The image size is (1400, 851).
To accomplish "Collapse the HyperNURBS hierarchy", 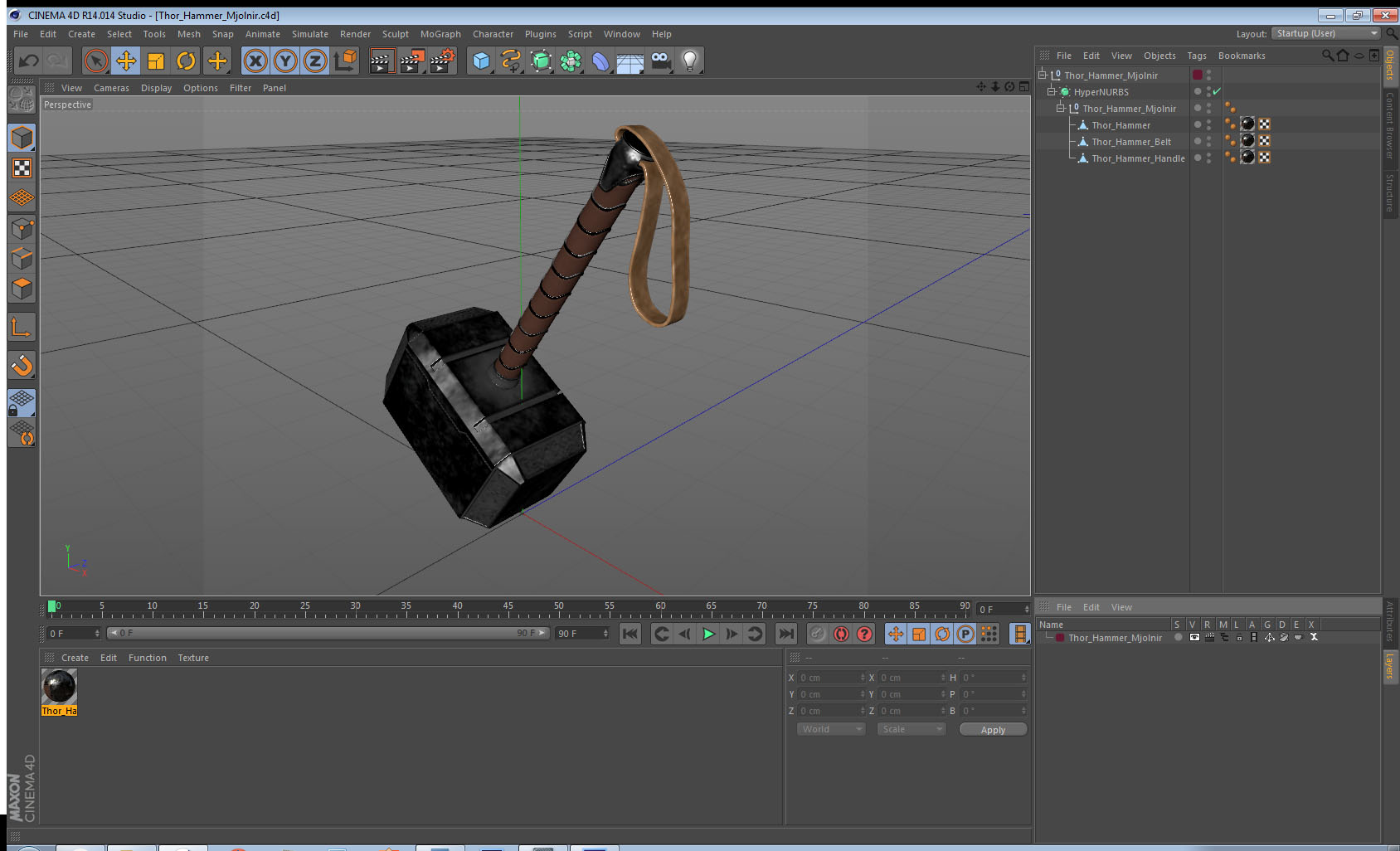I will click(1051, 91).
